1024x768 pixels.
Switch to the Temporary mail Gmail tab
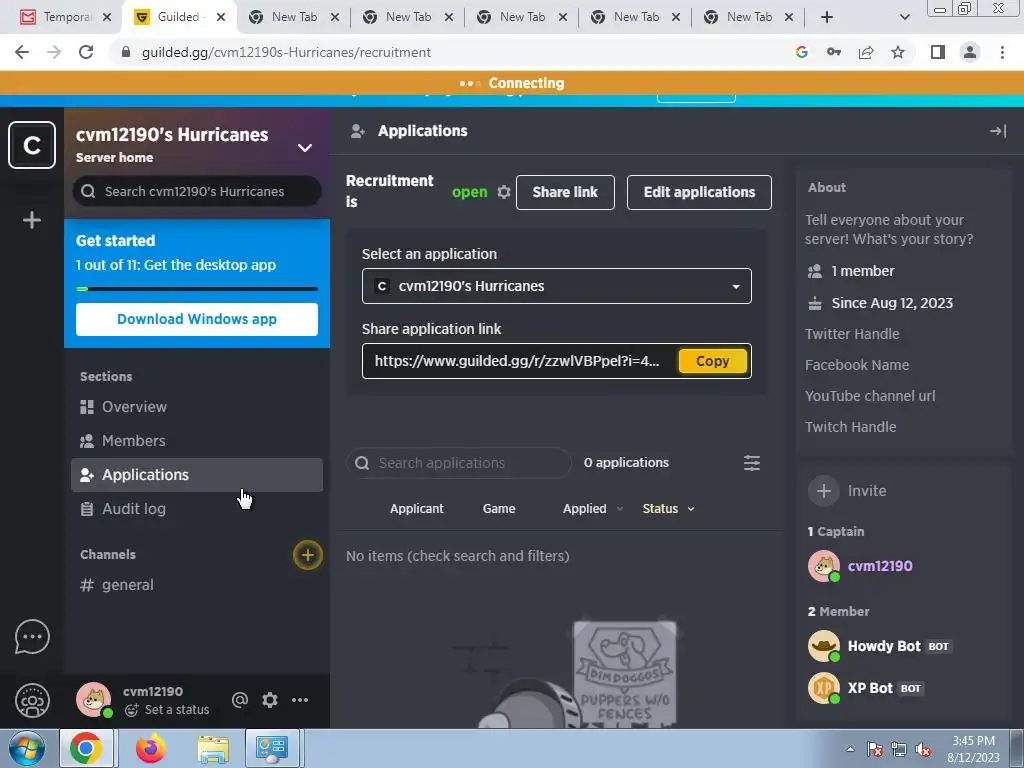[65, 17]
